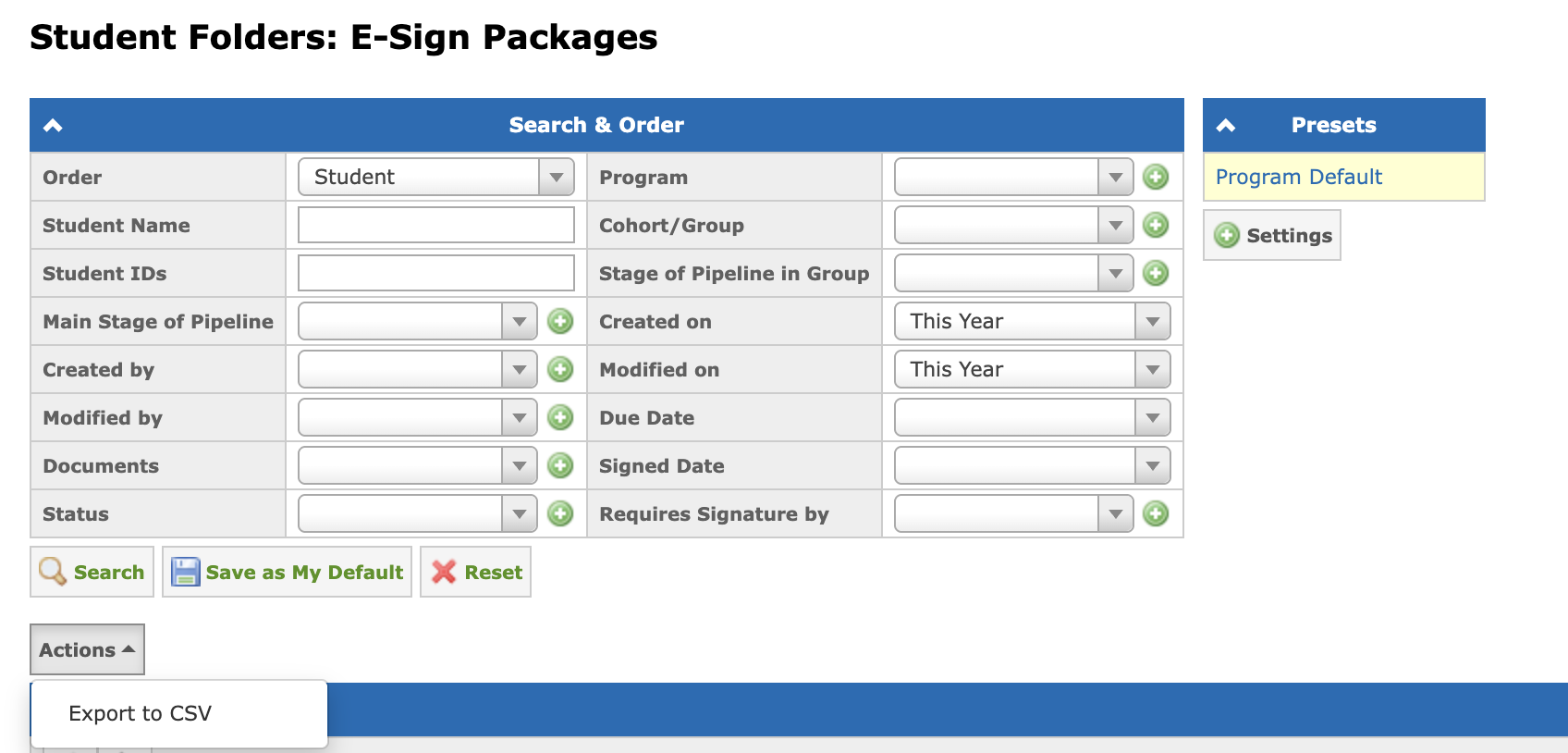Expand the Due Date dropdown
The height and width of the screenshot is (753, 1568).
(x=1033, y=417)
